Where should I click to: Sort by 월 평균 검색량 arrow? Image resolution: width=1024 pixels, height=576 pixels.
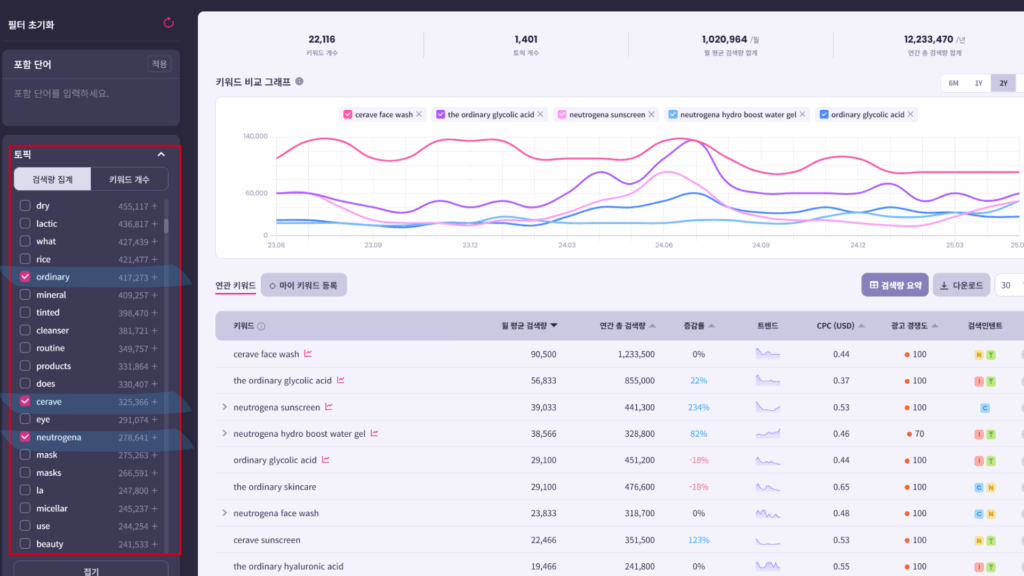pos(554,326)
